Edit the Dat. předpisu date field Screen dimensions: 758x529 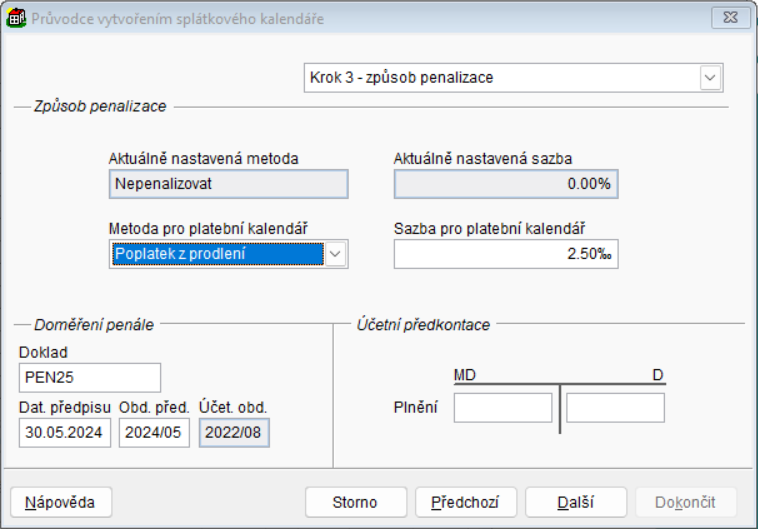66,432
